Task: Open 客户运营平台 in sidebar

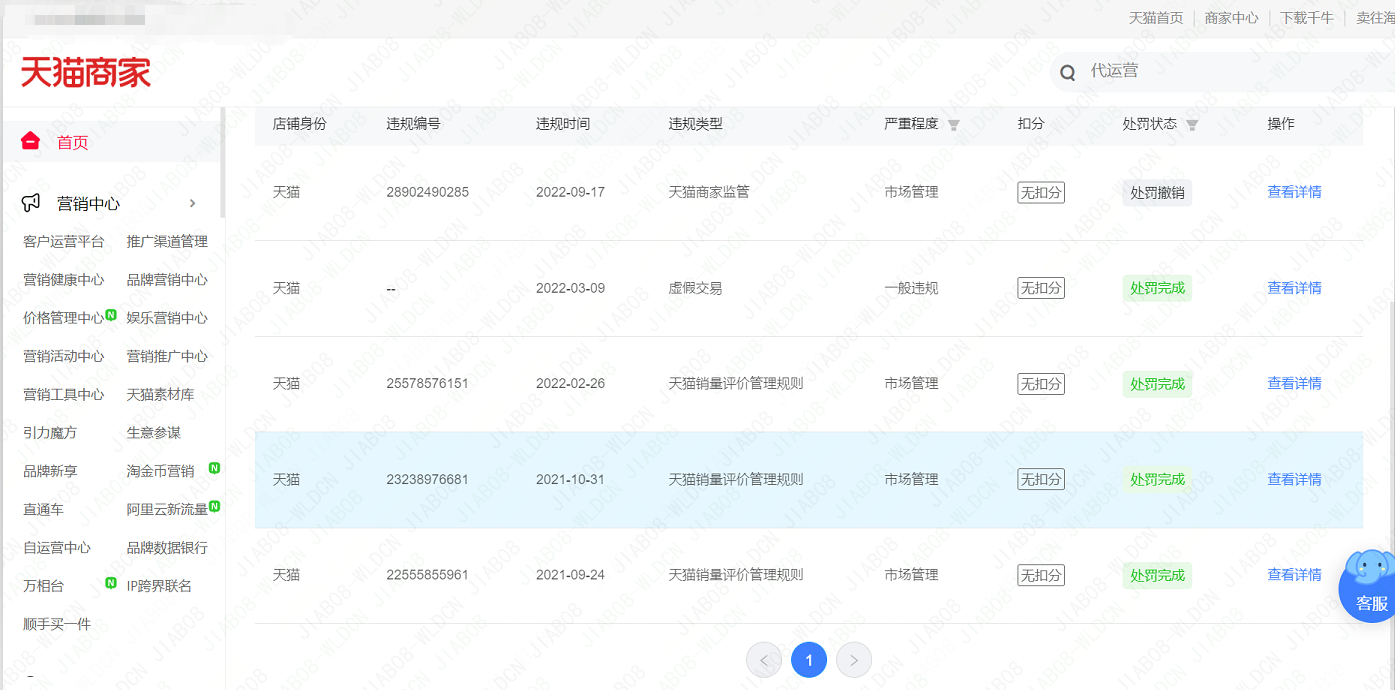Action: 63,242
